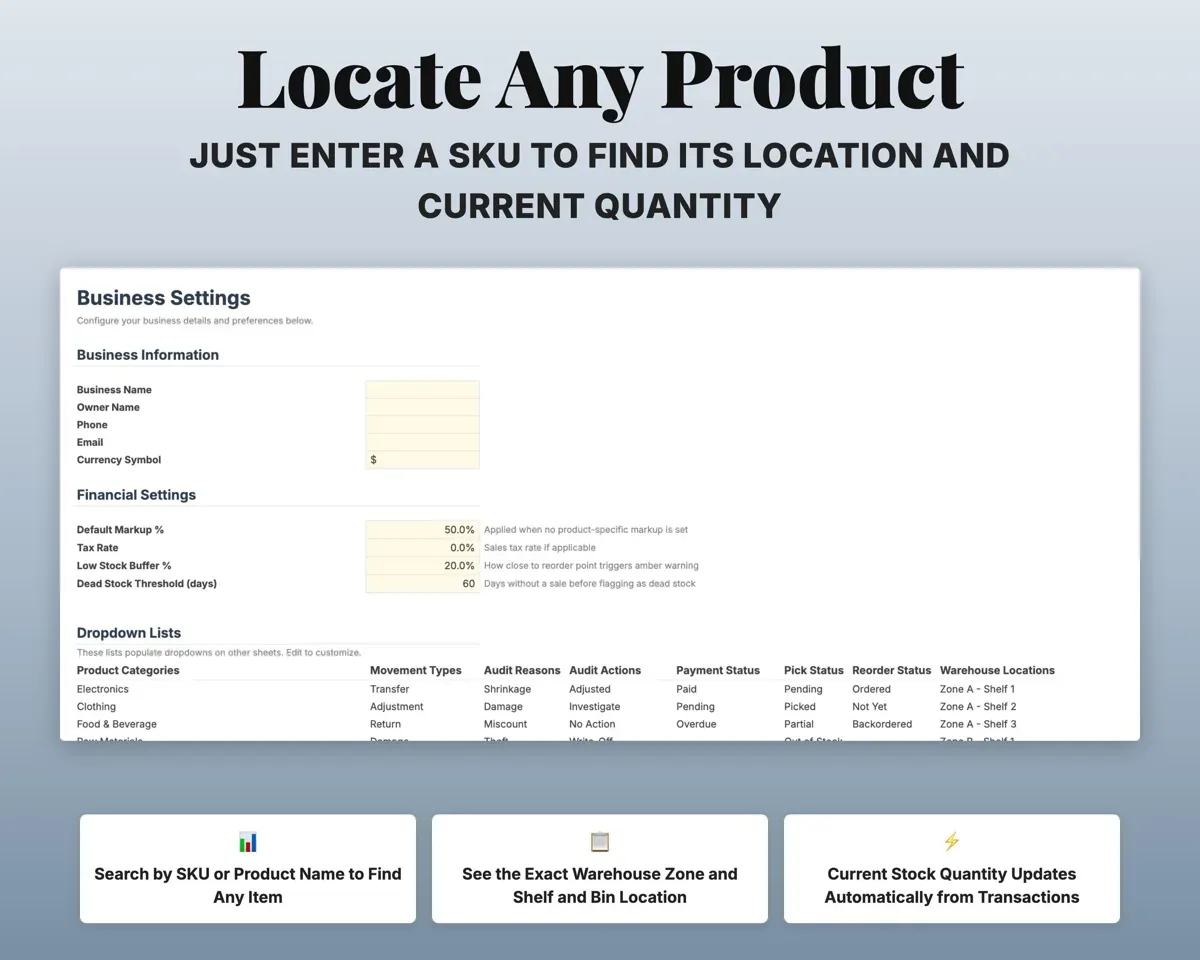Click the Business Settings title

(164, 298)
